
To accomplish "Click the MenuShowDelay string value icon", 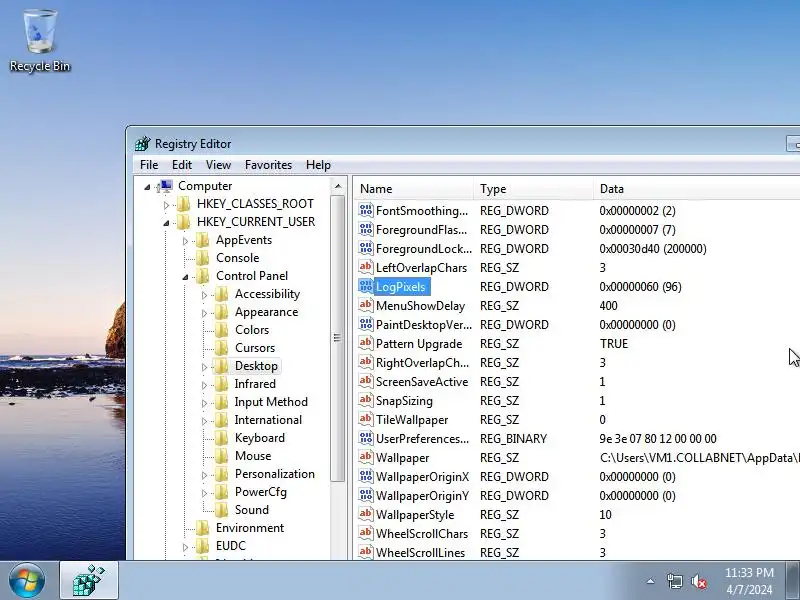I will point(366,306).
